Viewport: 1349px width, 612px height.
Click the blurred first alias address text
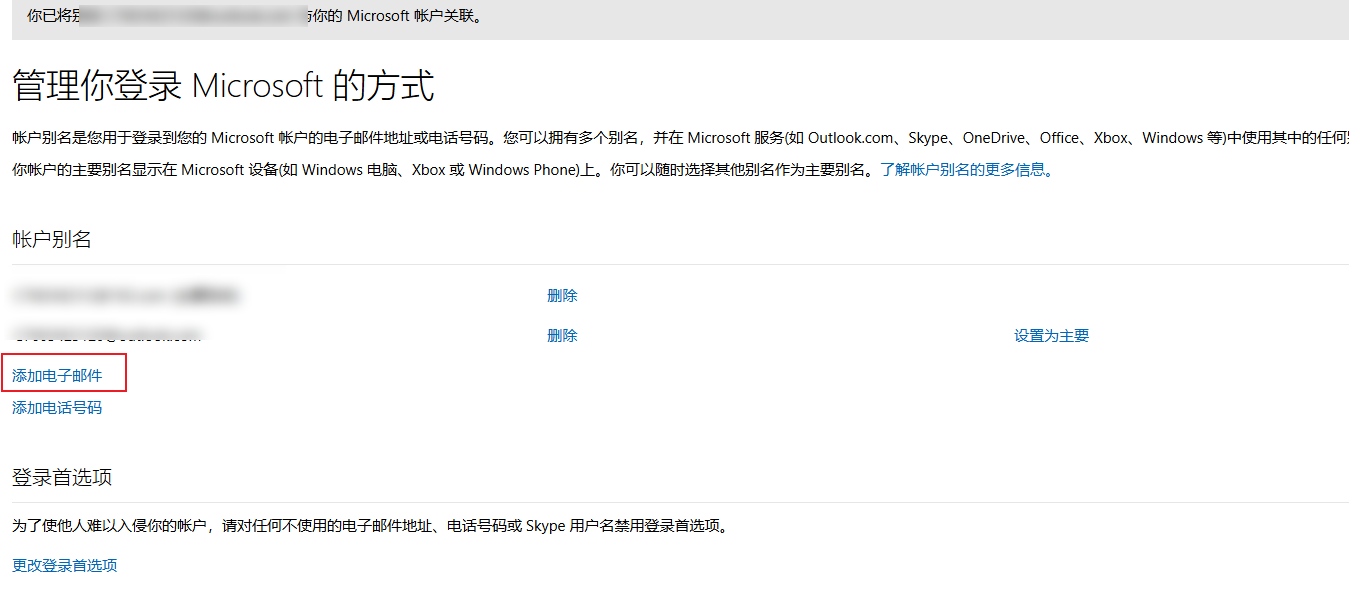click(125, 296)
